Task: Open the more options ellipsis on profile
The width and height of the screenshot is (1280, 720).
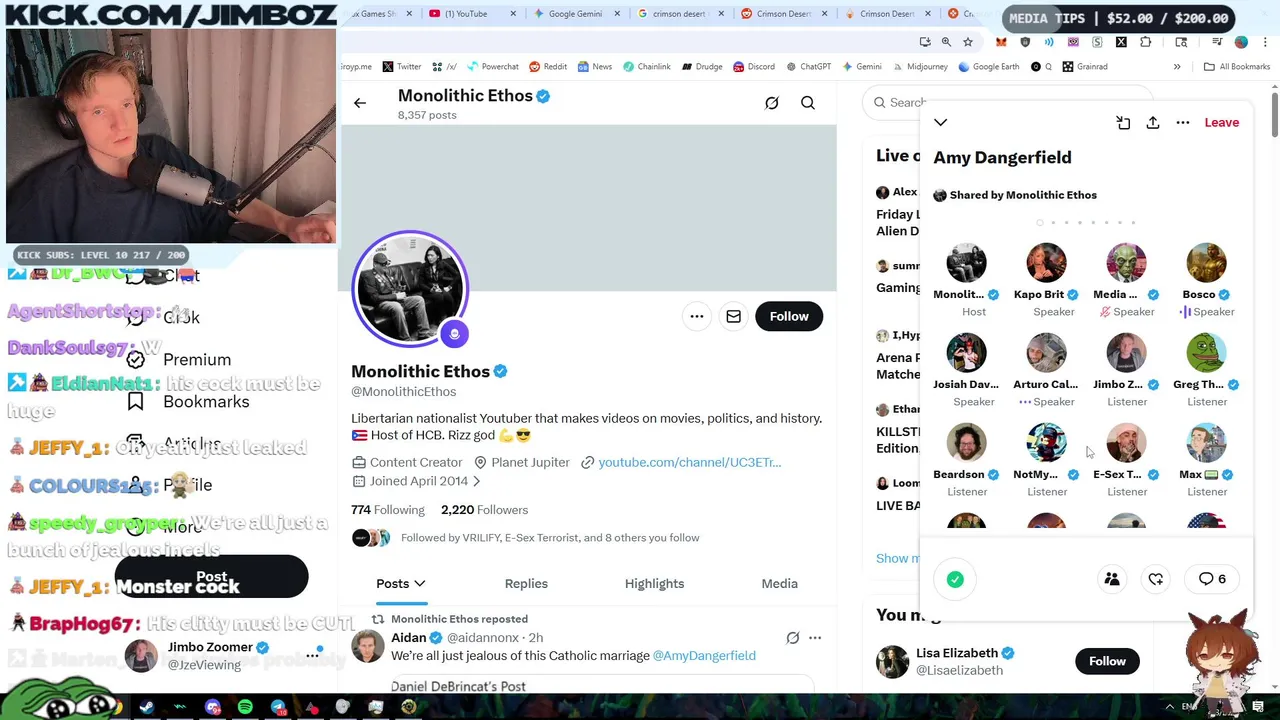Action: click(x=697, y=316)
